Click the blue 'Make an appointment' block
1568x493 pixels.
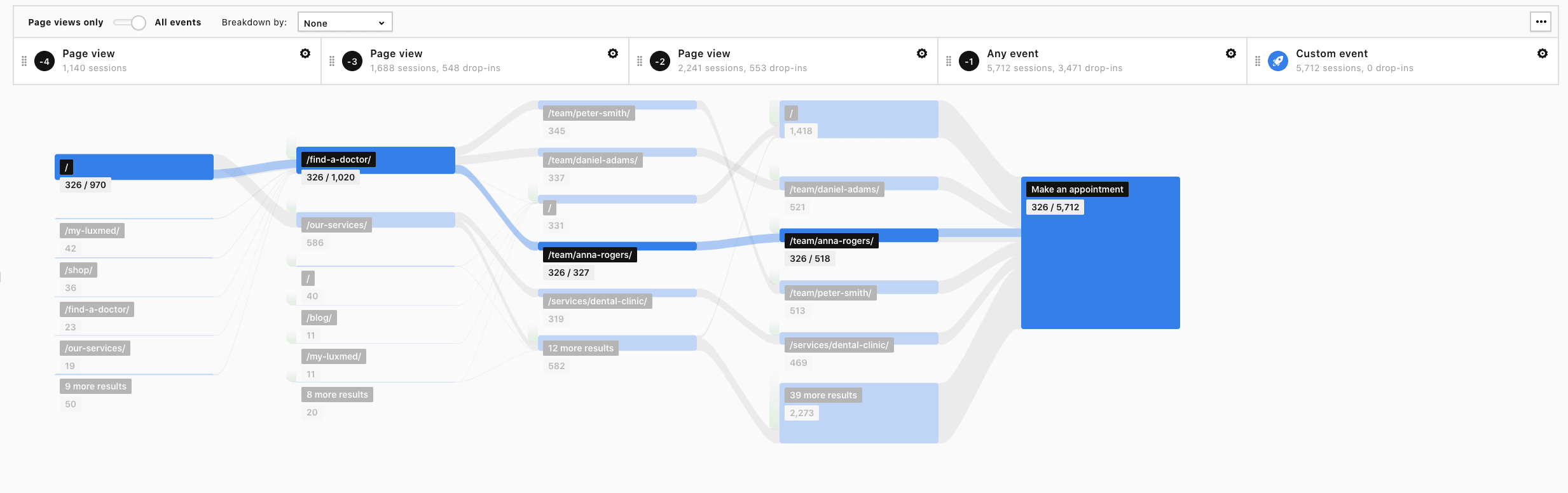click(x=1100, y=267)
